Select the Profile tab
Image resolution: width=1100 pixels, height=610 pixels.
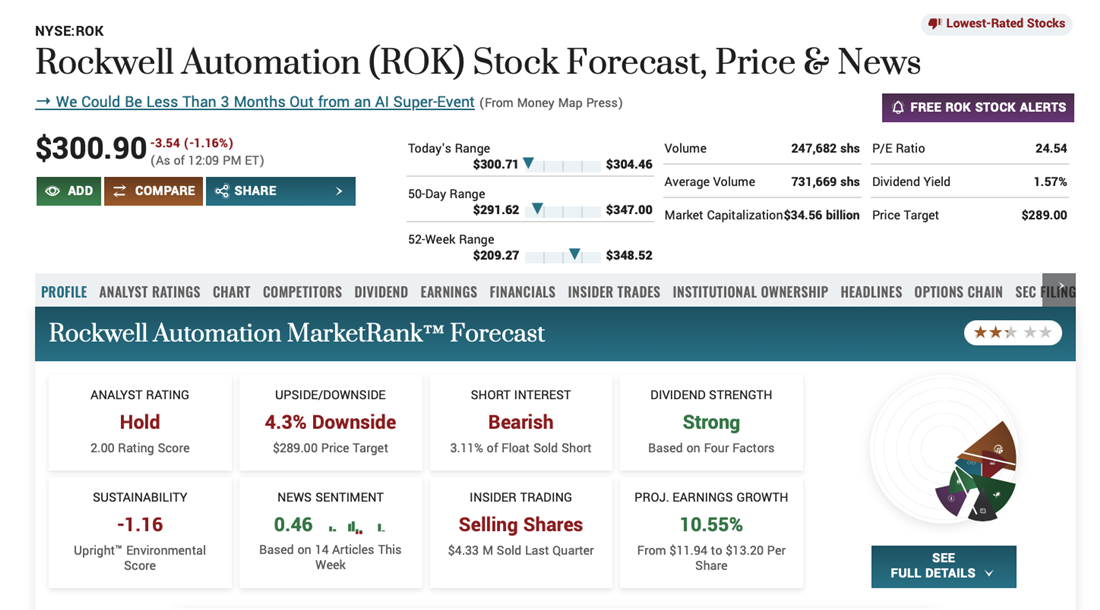coord(64,292)
